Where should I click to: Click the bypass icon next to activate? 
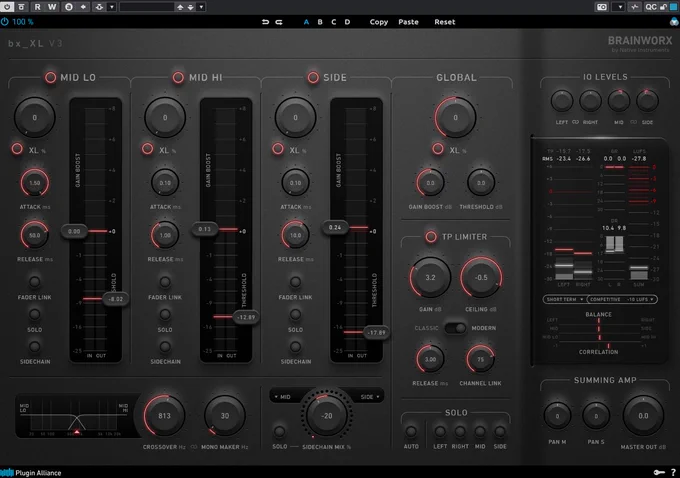21,7
